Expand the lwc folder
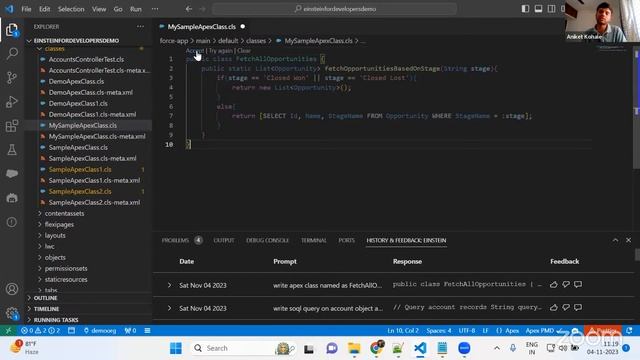 click(49, 247)
